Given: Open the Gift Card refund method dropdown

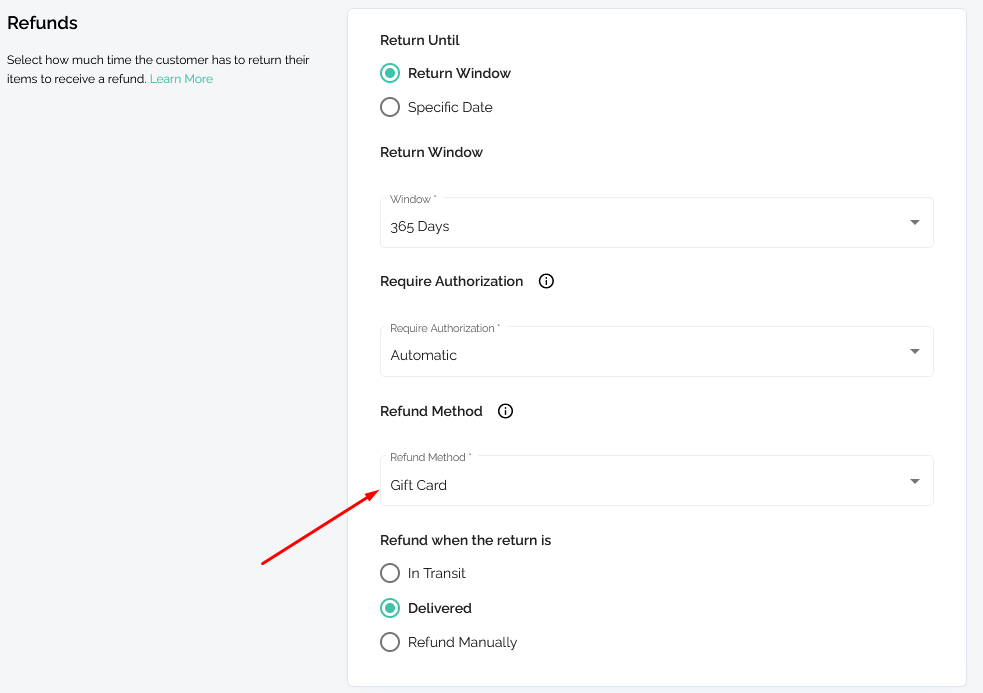Looking at the screenshot, I should [x=656, y=481].
